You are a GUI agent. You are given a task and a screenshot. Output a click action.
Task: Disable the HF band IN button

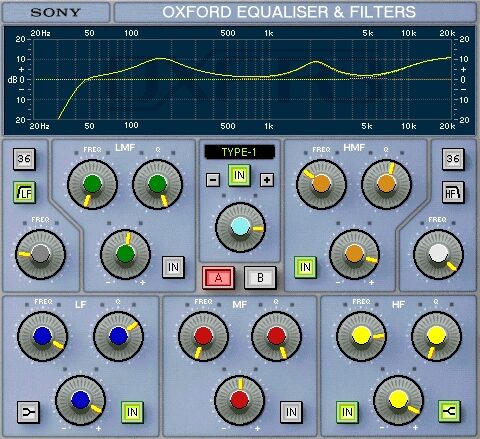click(x=347, y=412)
